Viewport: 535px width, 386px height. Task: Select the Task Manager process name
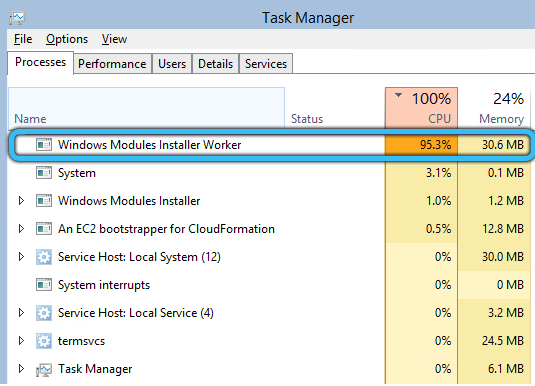95,369
